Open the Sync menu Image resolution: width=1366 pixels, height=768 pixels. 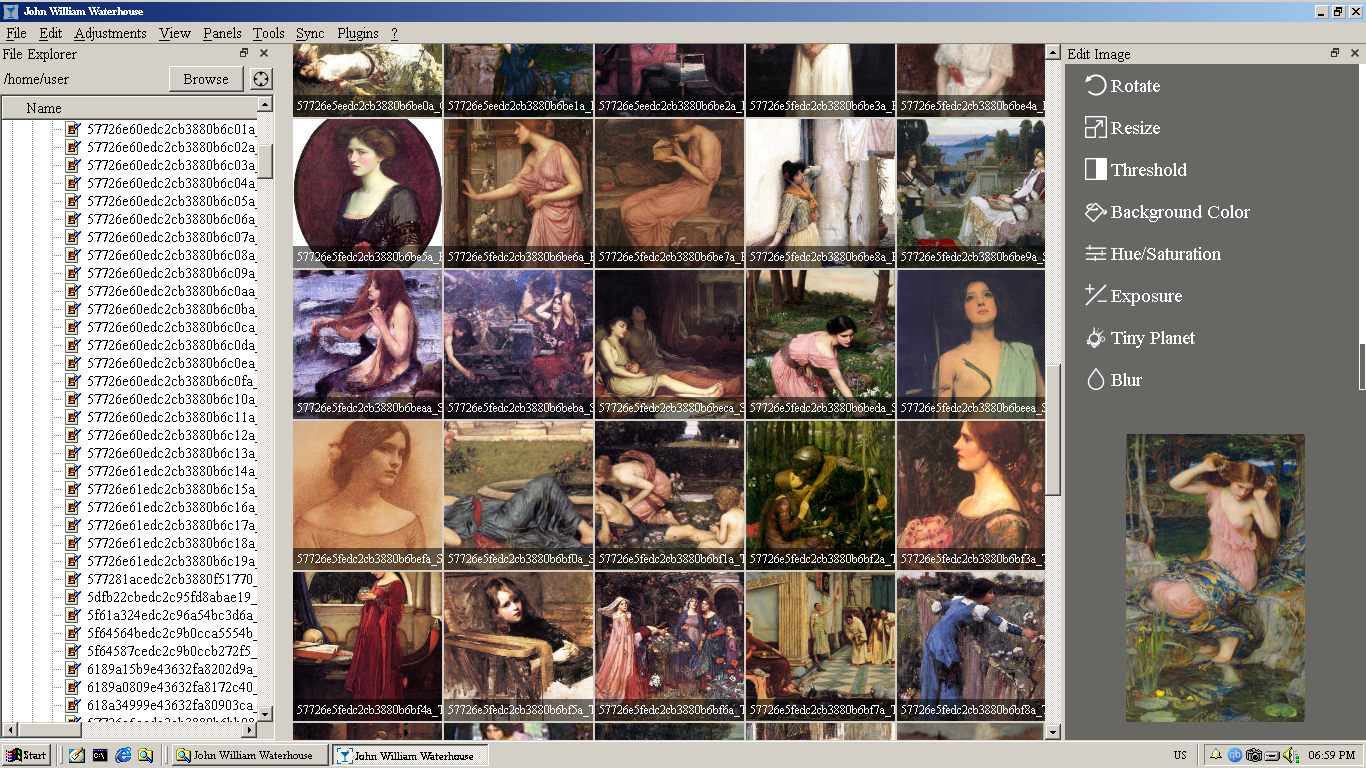point(310,33)
